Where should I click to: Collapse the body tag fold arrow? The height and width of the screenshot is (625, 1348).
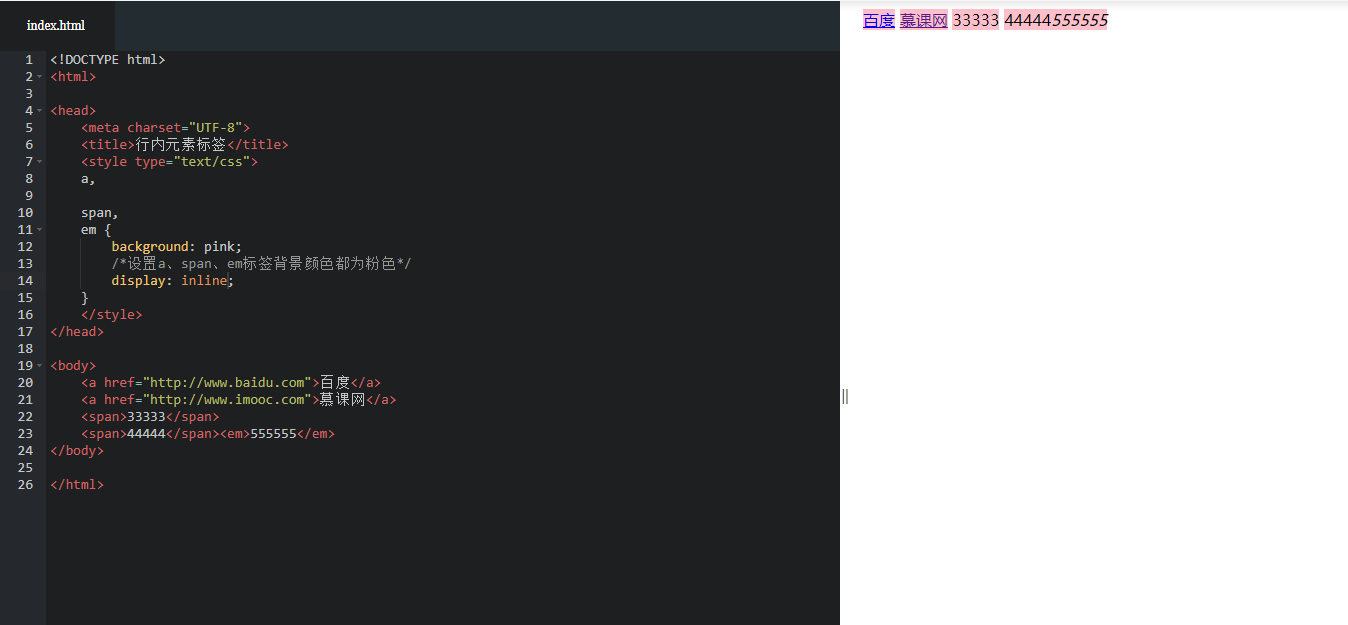click(x=40, y=366)
